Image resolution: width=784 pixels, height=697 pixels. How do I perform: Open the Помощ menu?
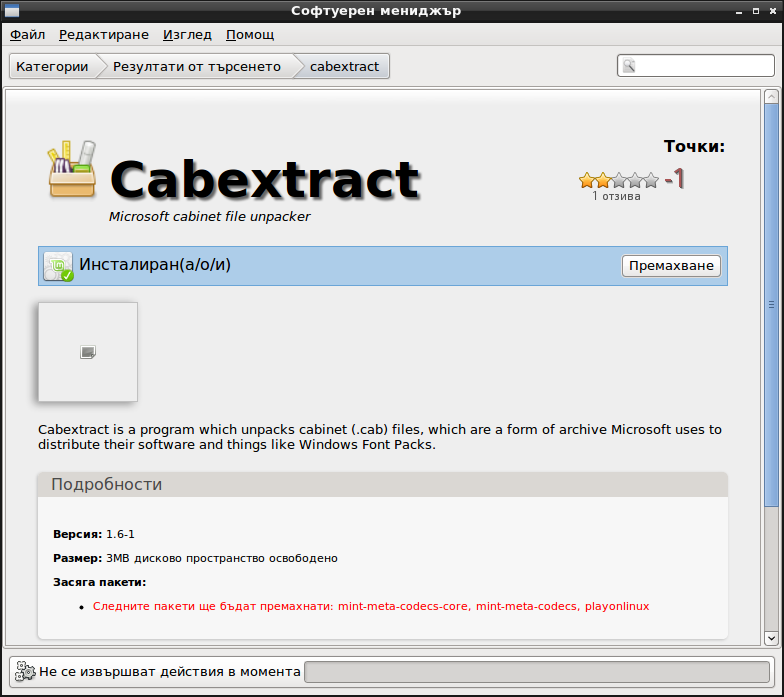pyautogui.click(x=250, y=34)
